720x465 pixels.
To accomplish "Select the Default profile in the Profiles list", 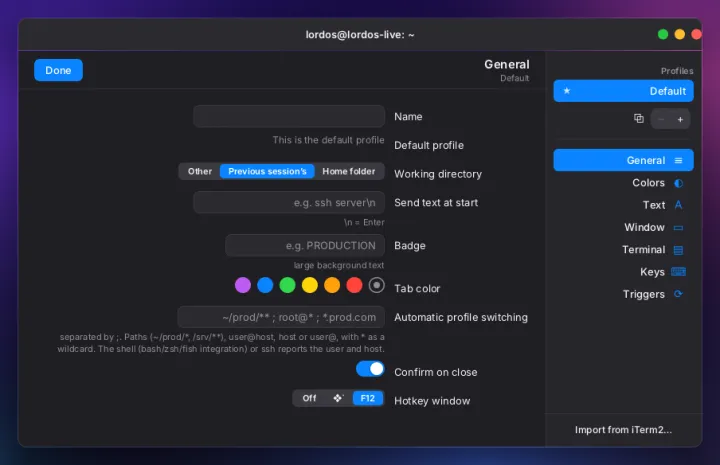I will click(623, 91).
